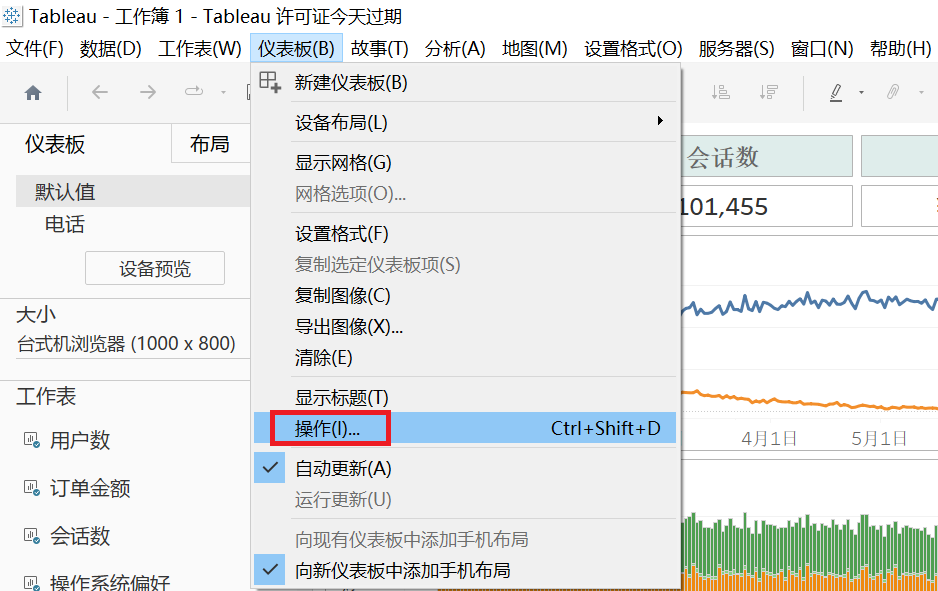Toggle 显示网格(G) in the menu
938x591 pixels.
465,163
